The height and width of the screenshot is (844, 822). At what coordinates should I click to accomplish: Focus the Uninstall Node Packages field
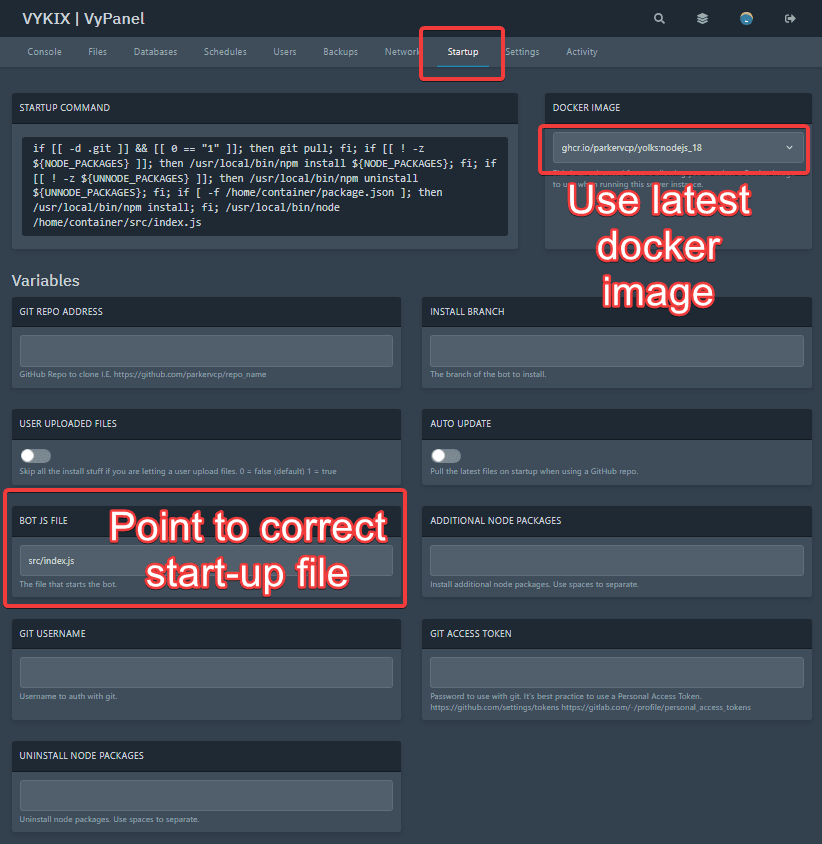pos(206,795)
